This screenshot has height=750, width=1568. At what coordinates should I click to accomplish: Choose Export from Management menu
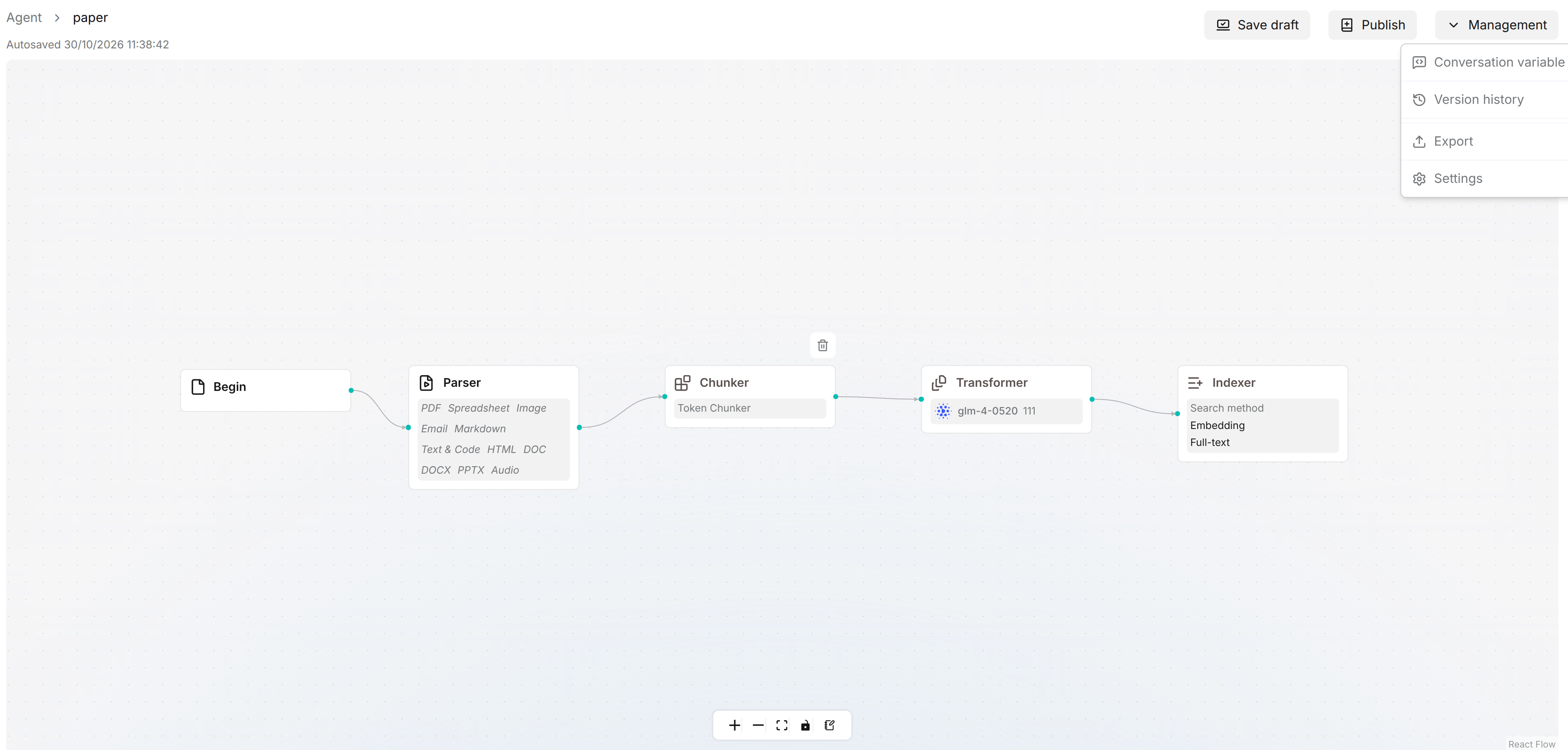[x=1484, y=141]
